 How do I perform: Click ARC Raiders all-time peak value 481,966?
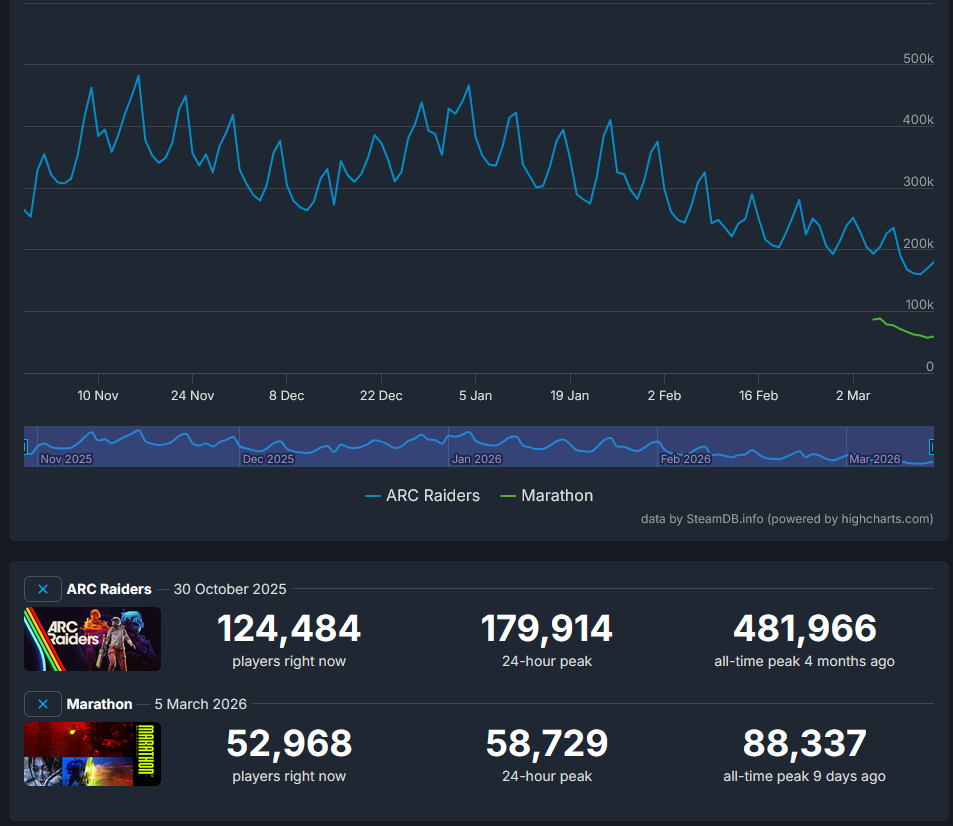(804, 629)
